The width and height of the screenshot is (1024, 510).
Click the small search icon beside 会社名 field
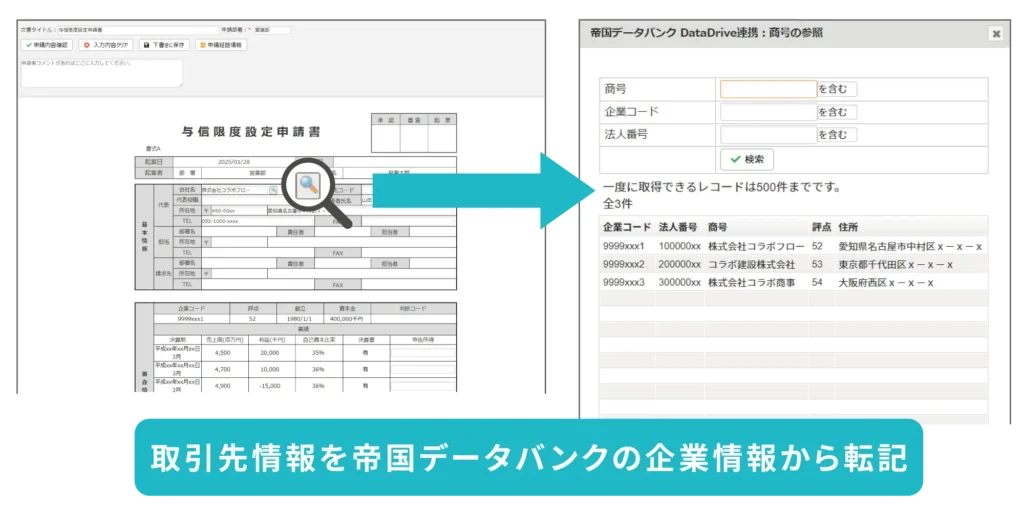[274, 189]
